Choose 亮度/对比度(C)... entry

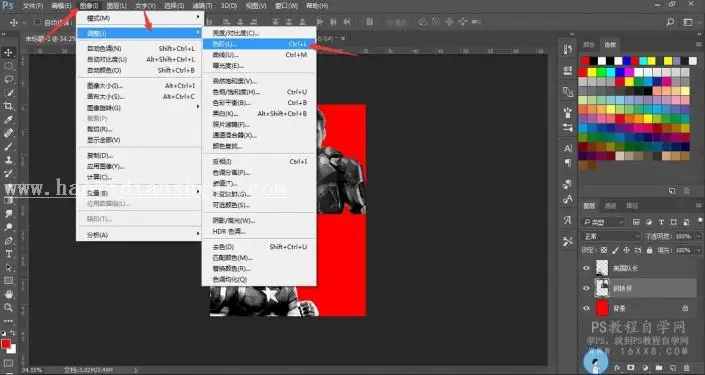(x=259, y=33)
